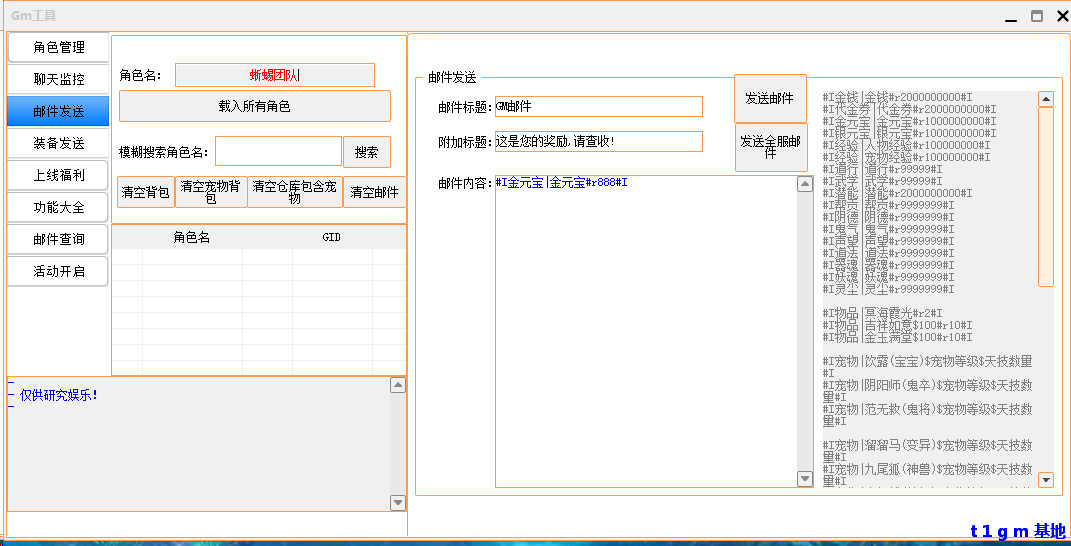Click 清空宠物背包 button

pos(211,192)
